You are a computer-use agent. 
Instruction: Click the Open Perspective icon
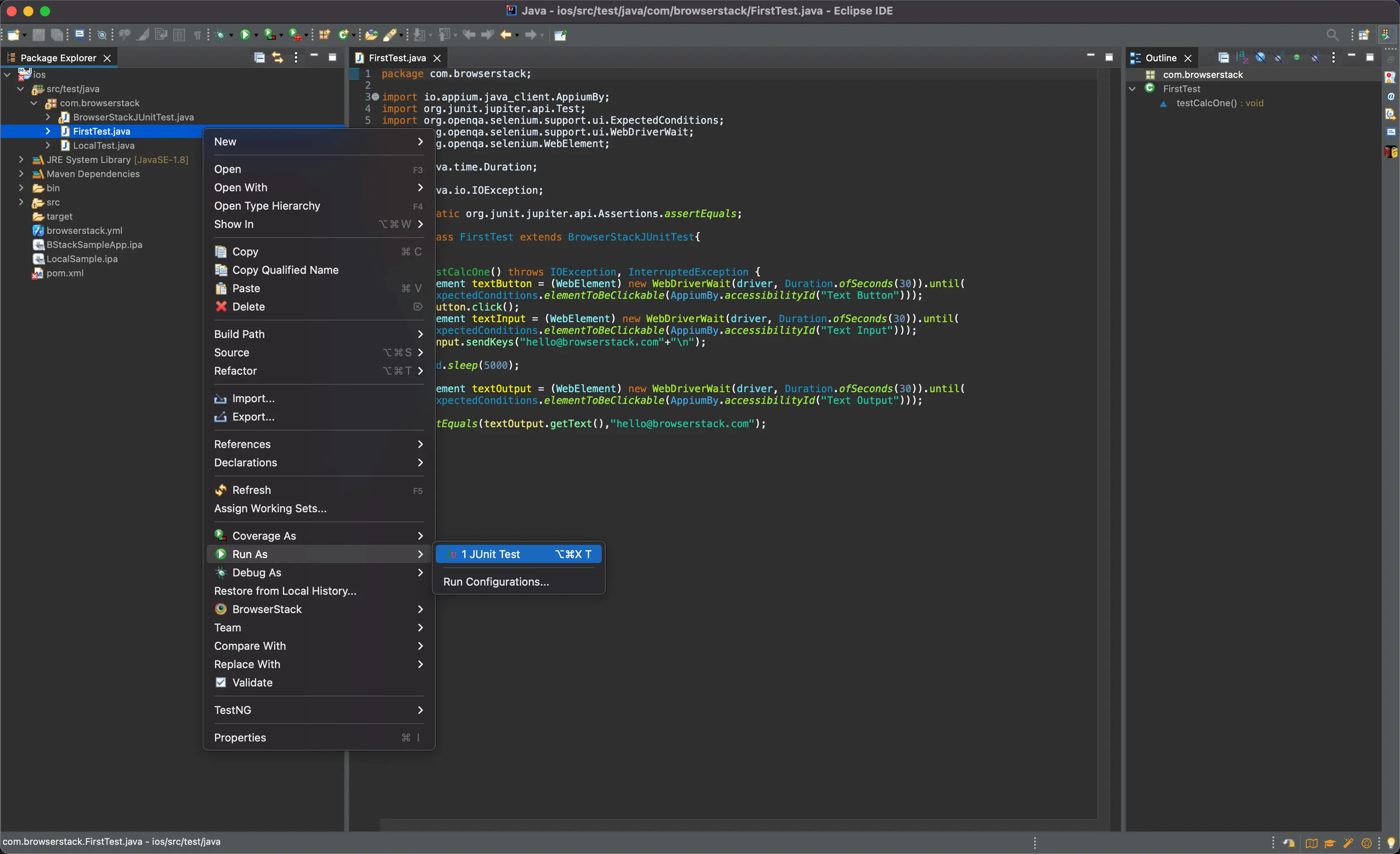coord(1363,35)
